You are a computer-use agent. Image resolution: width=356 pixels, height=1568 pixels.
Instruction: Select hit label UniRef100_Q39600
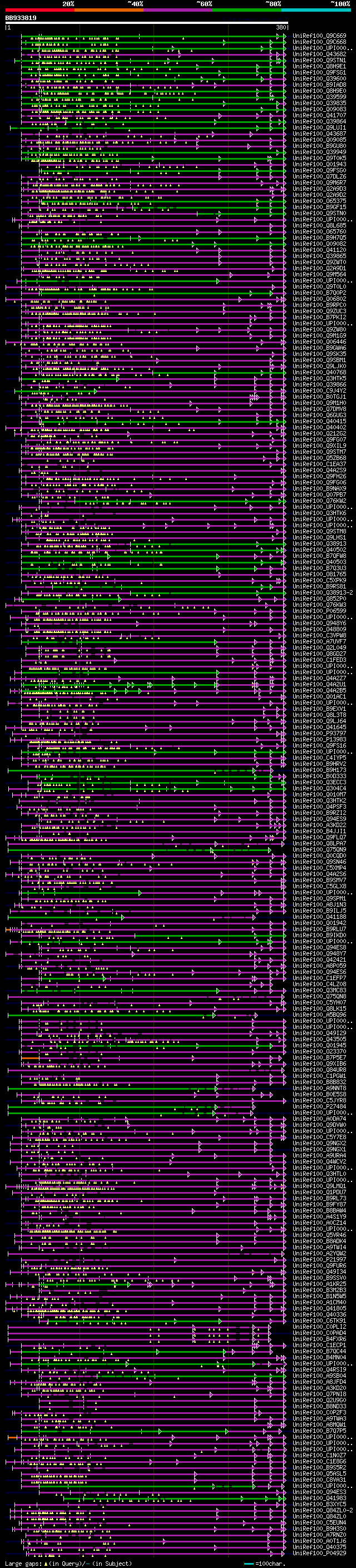[x=319, y=78]
